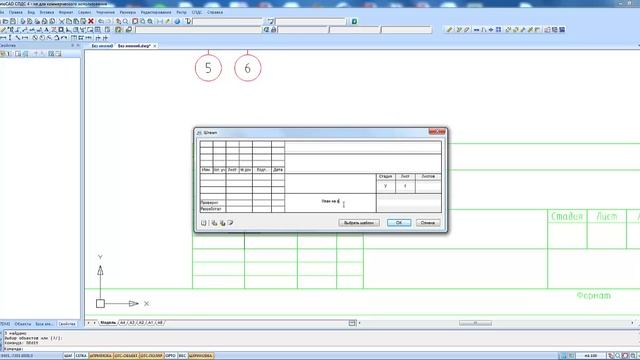Toggle ОТС-ПОЛЯР polar tracking in status bar

(x=151, y=356)
